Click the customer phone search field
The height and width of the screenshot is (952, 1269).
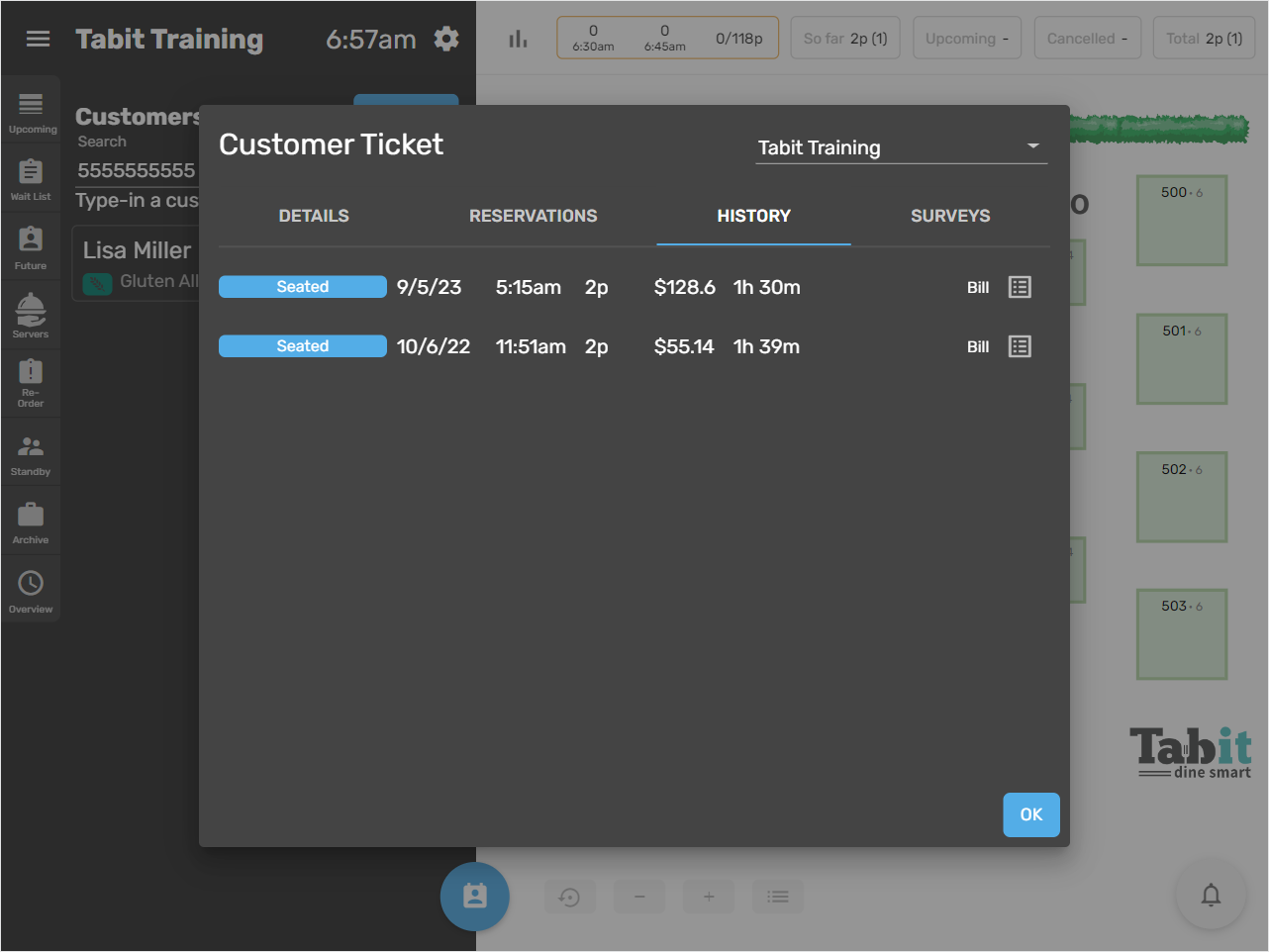[x=136, y=170]
